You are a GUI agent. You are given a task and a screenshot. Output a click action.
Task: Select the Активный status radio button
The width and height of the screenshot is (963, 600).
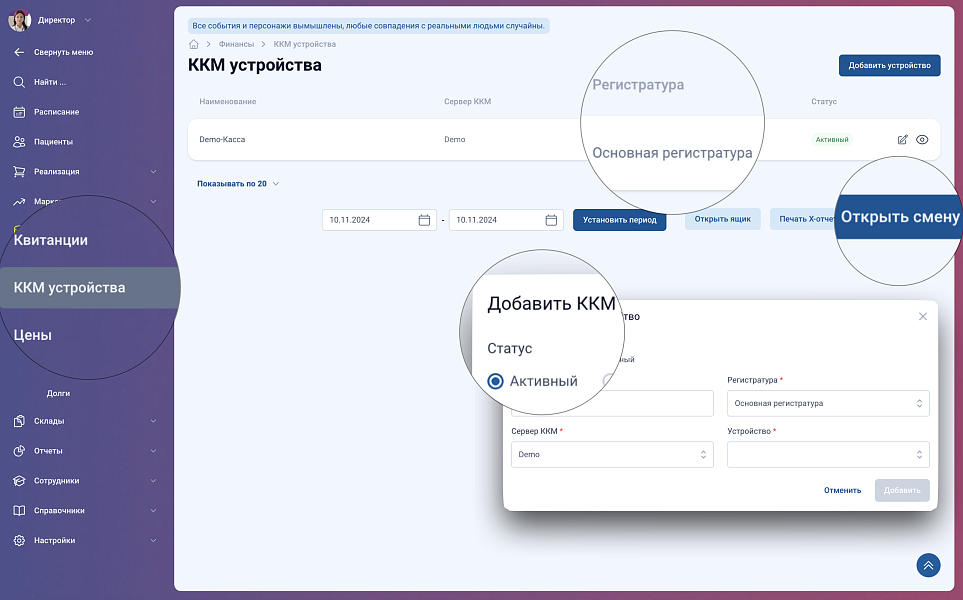click(x=495, y=381)
